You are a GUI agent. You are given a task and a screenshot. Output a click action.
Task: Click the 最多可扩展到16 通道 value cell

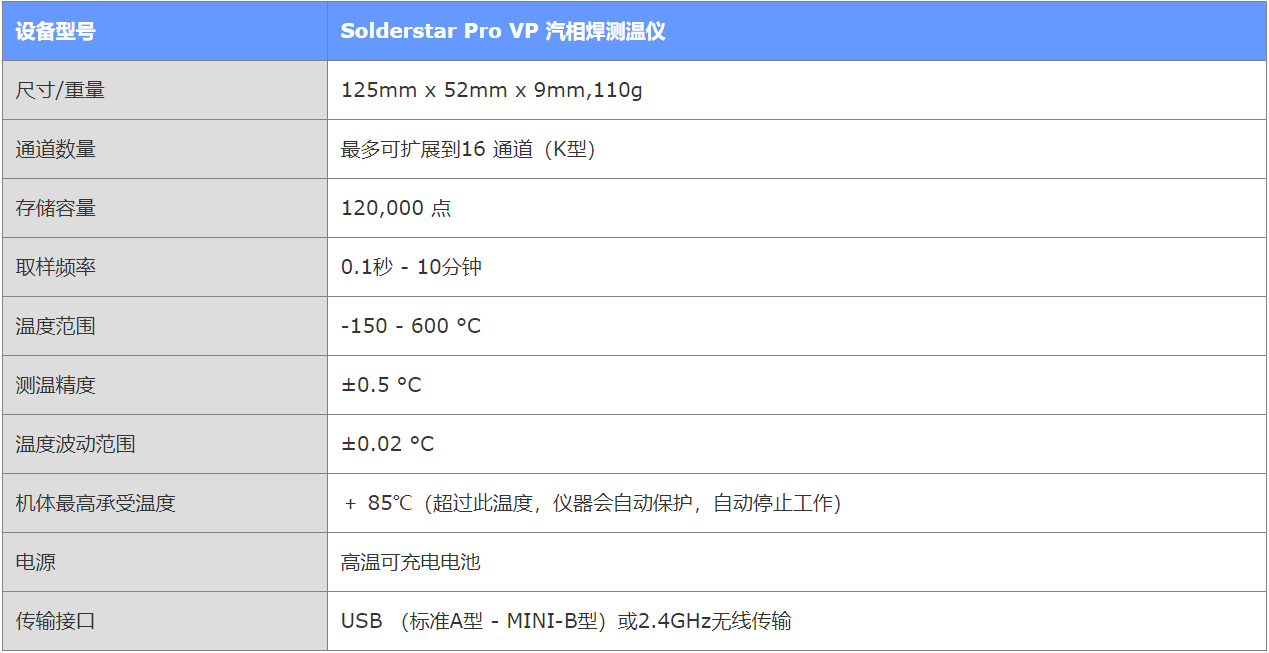pos(797,149)
